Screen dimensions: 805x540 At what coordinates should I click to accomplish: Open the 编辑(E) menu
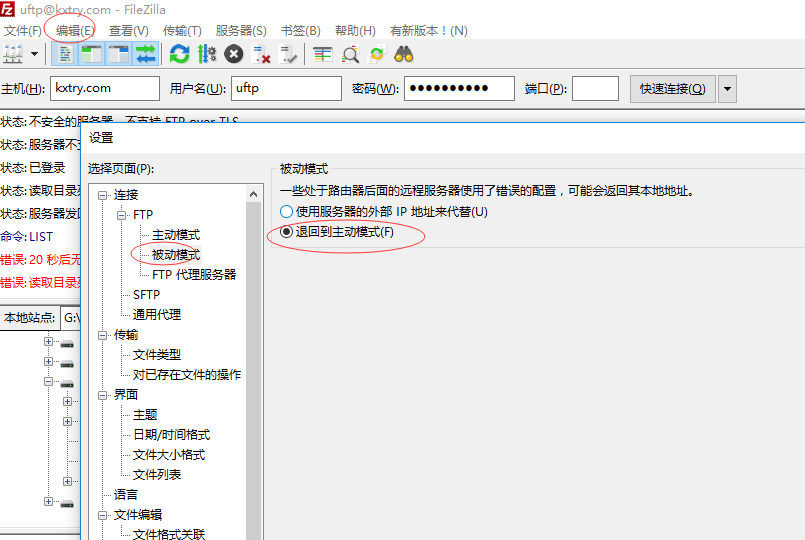[74, 31]
